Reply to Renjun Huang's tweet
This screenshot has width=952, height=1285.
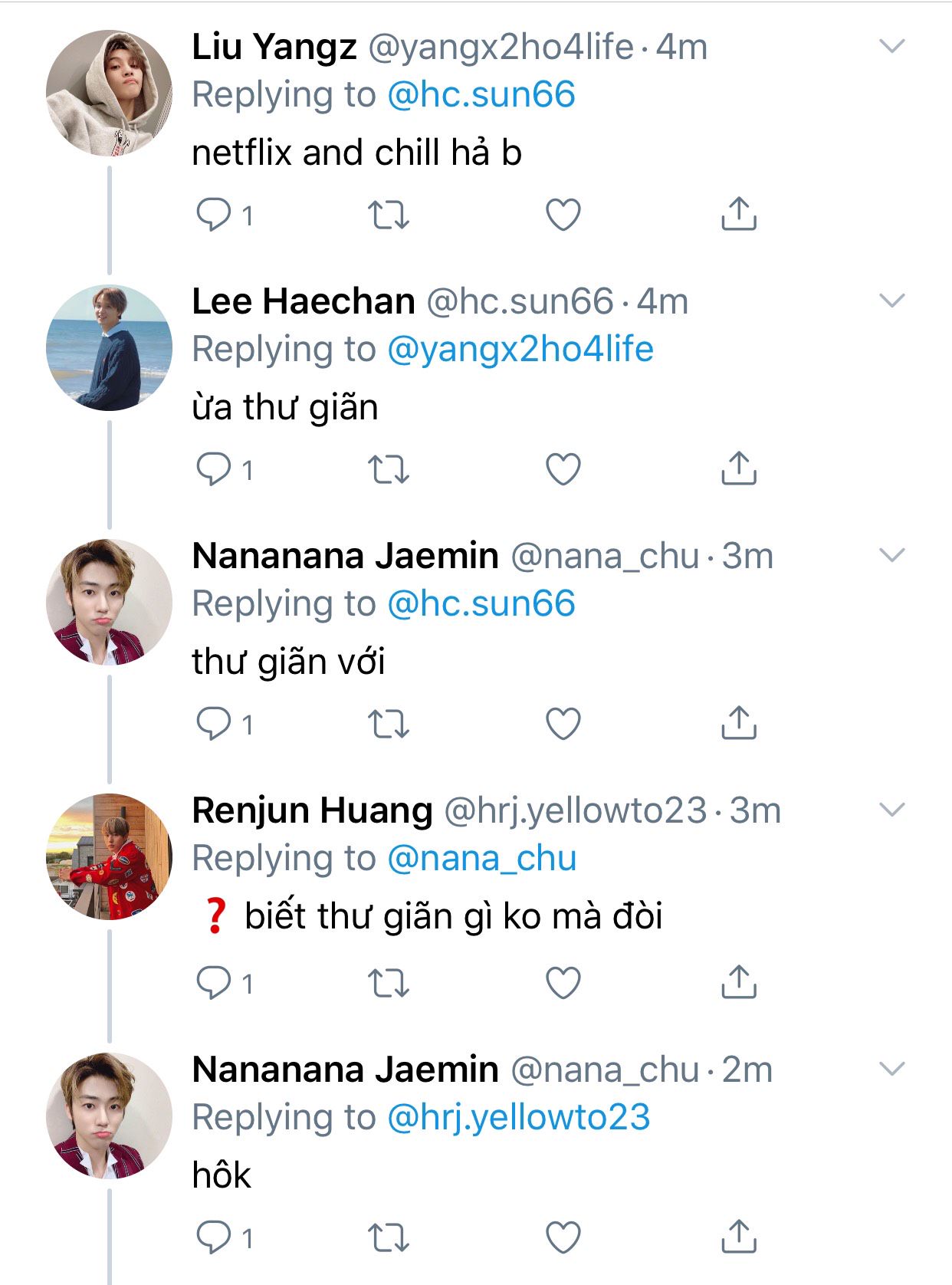pyautogui.click(x=214, y=983)
